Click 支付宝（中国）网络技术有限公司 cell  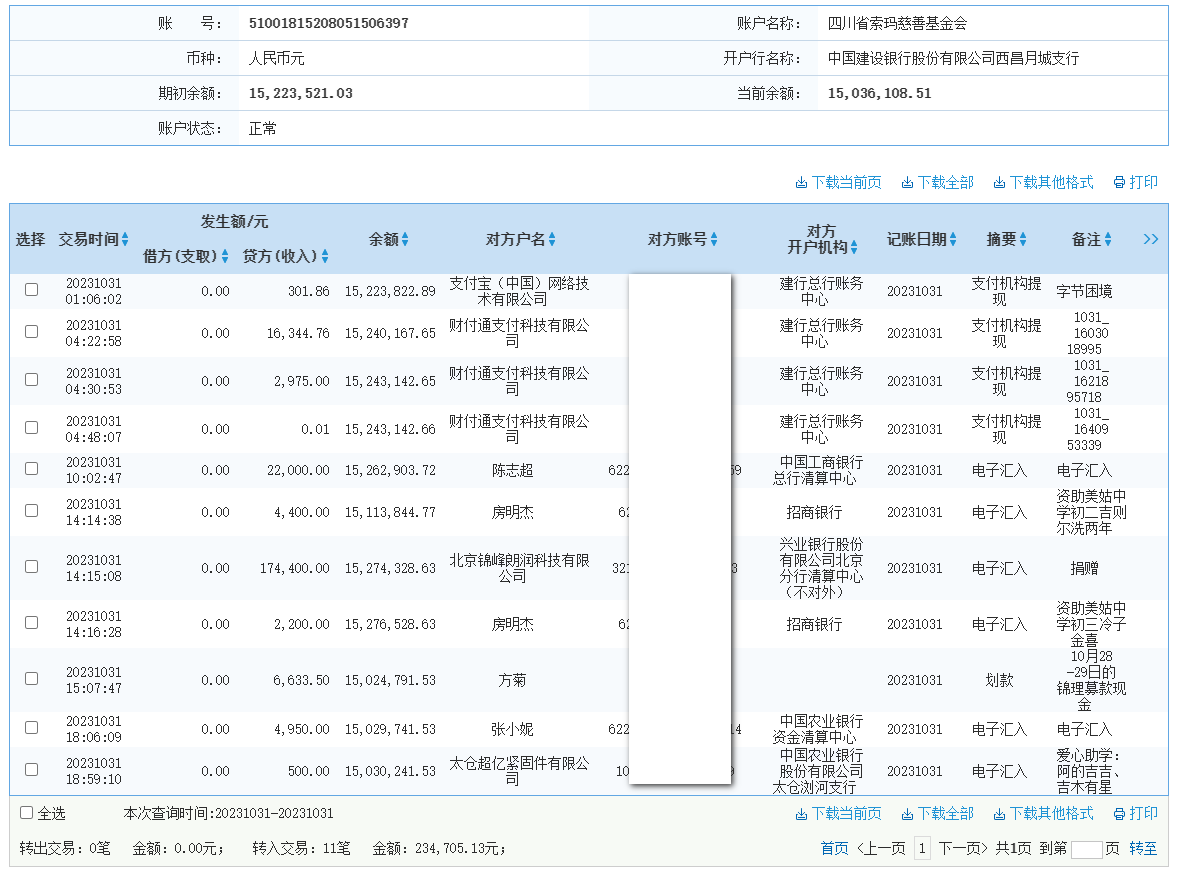(519, 291)
